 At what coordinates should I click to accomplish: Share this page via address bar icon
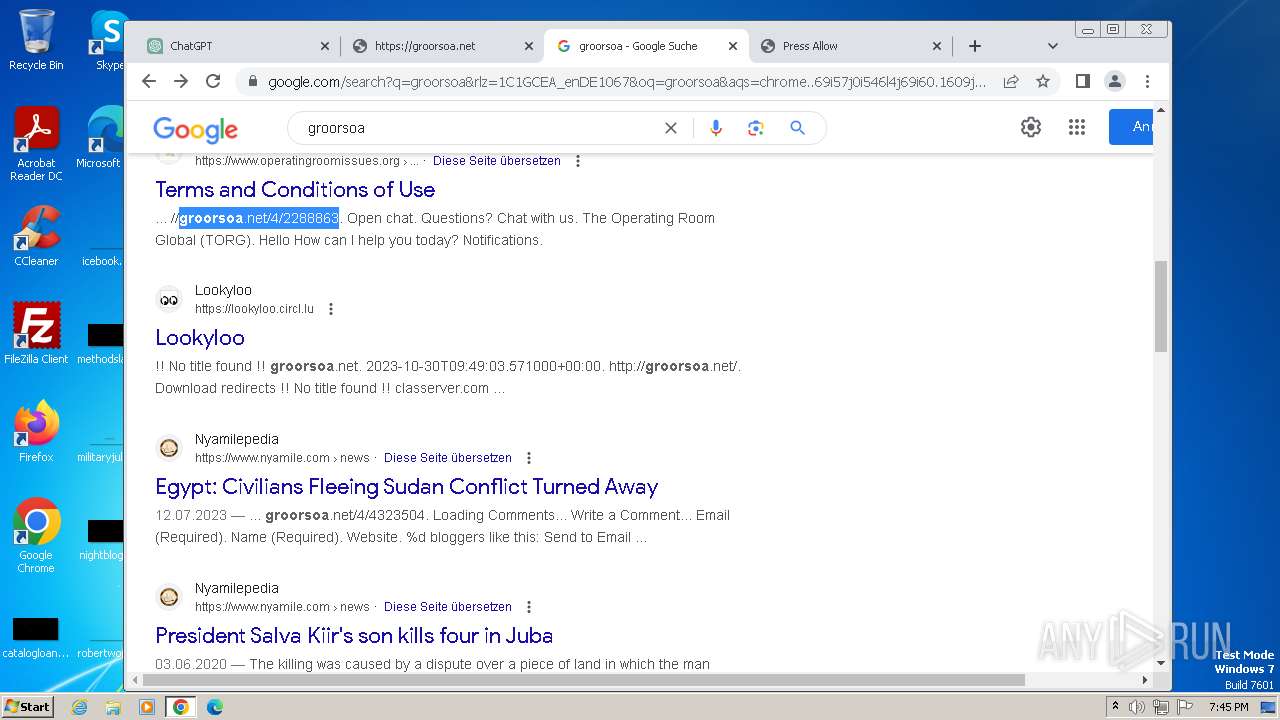click(x=1011, y=81)
